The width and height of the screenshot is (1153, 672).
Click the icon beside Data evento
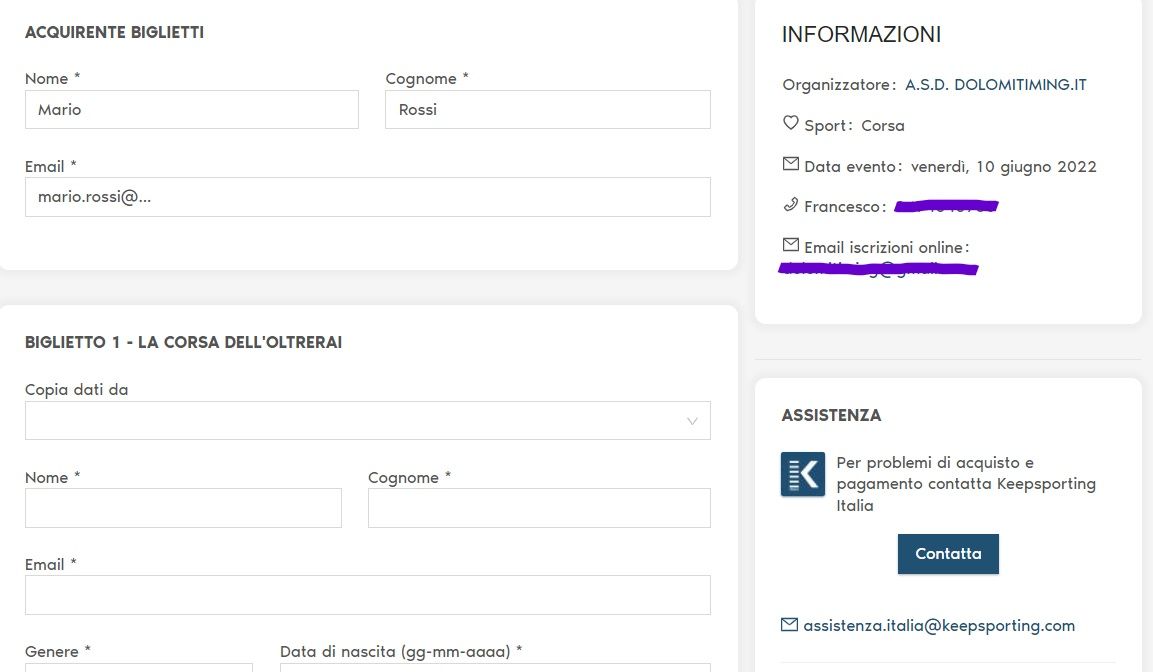pyautogui.click(x=790, y=164)
